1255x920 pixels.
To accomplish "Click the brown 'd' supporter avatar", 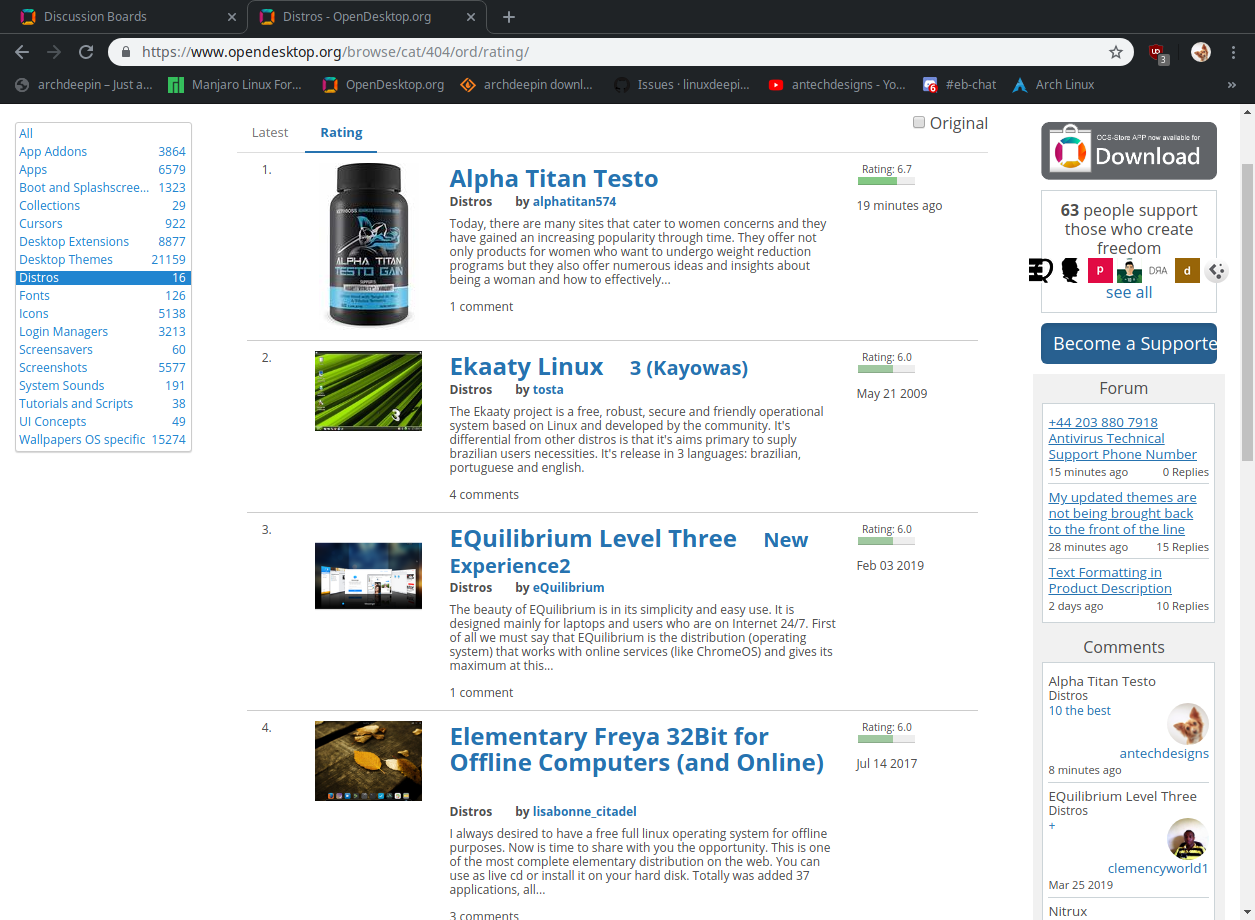I will (x=1187, y=270).
